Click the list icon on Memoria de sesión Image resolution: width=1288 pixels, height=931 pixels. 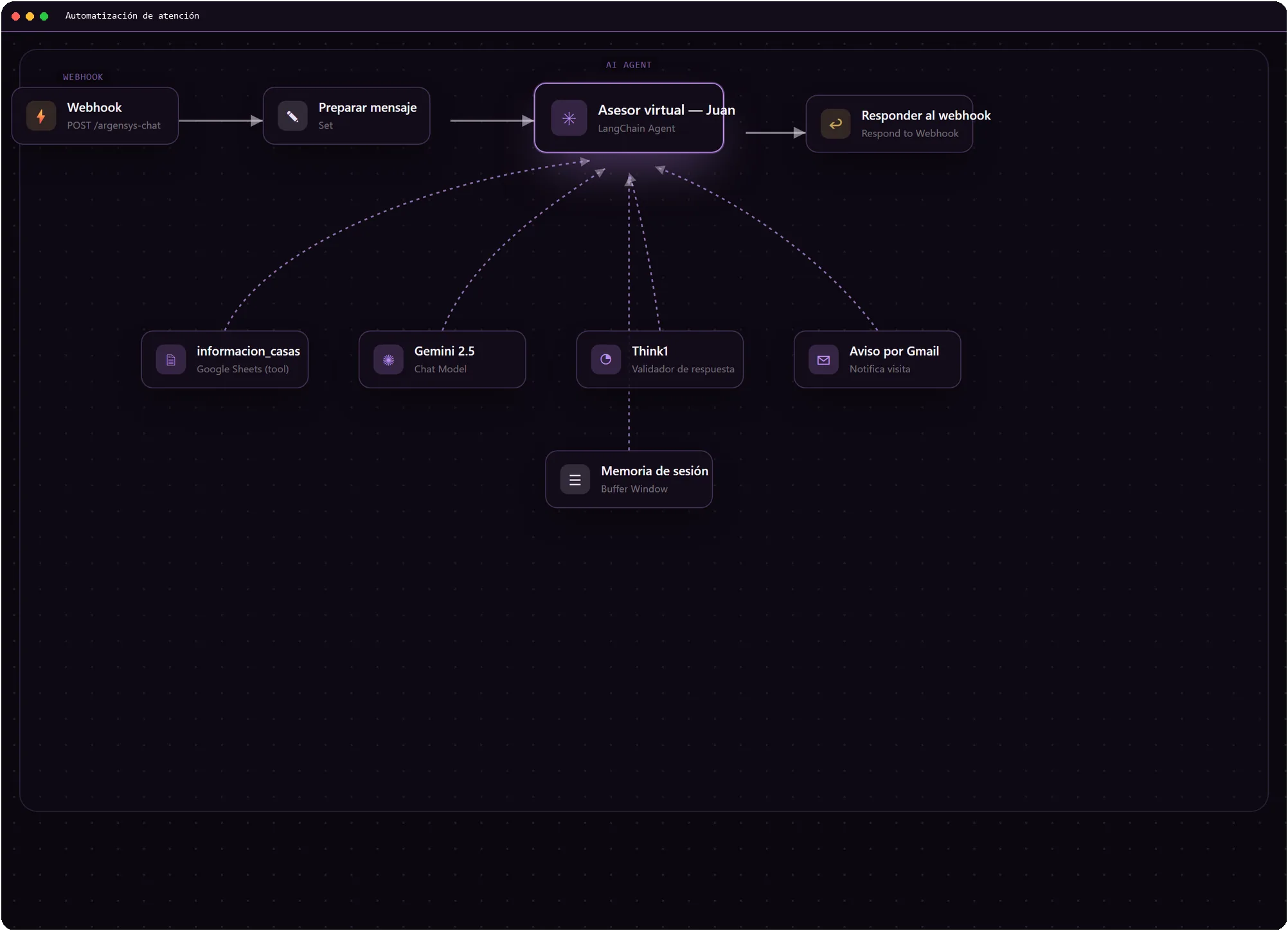575,480
